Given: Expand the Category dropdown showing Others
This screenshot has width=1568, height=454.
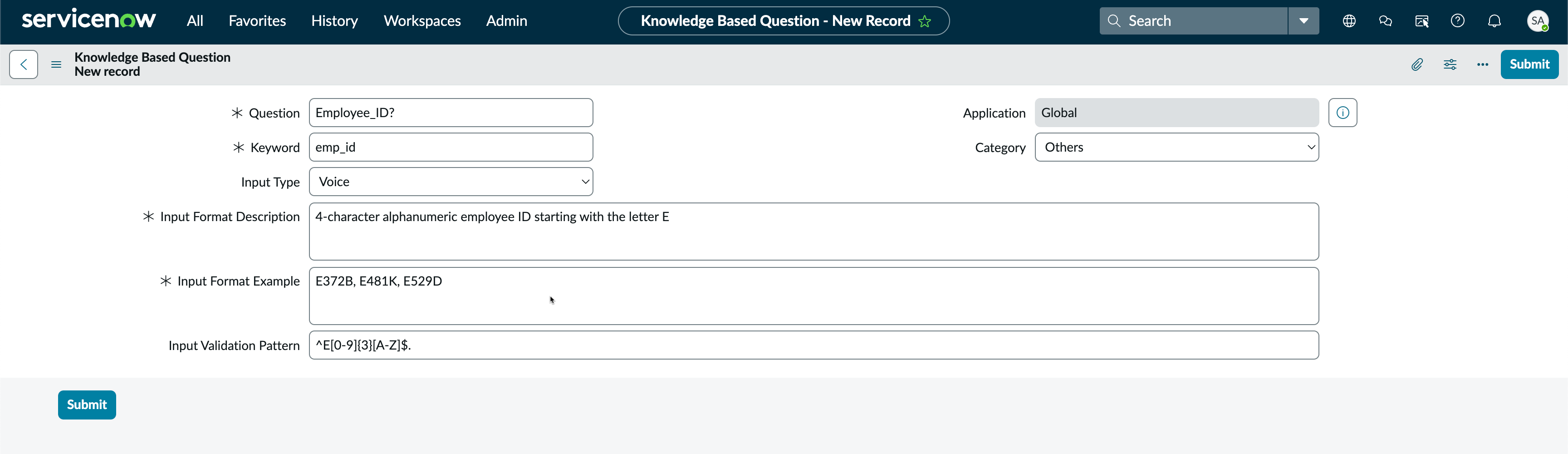Looking at the screenshot, I should [1176, 148].
